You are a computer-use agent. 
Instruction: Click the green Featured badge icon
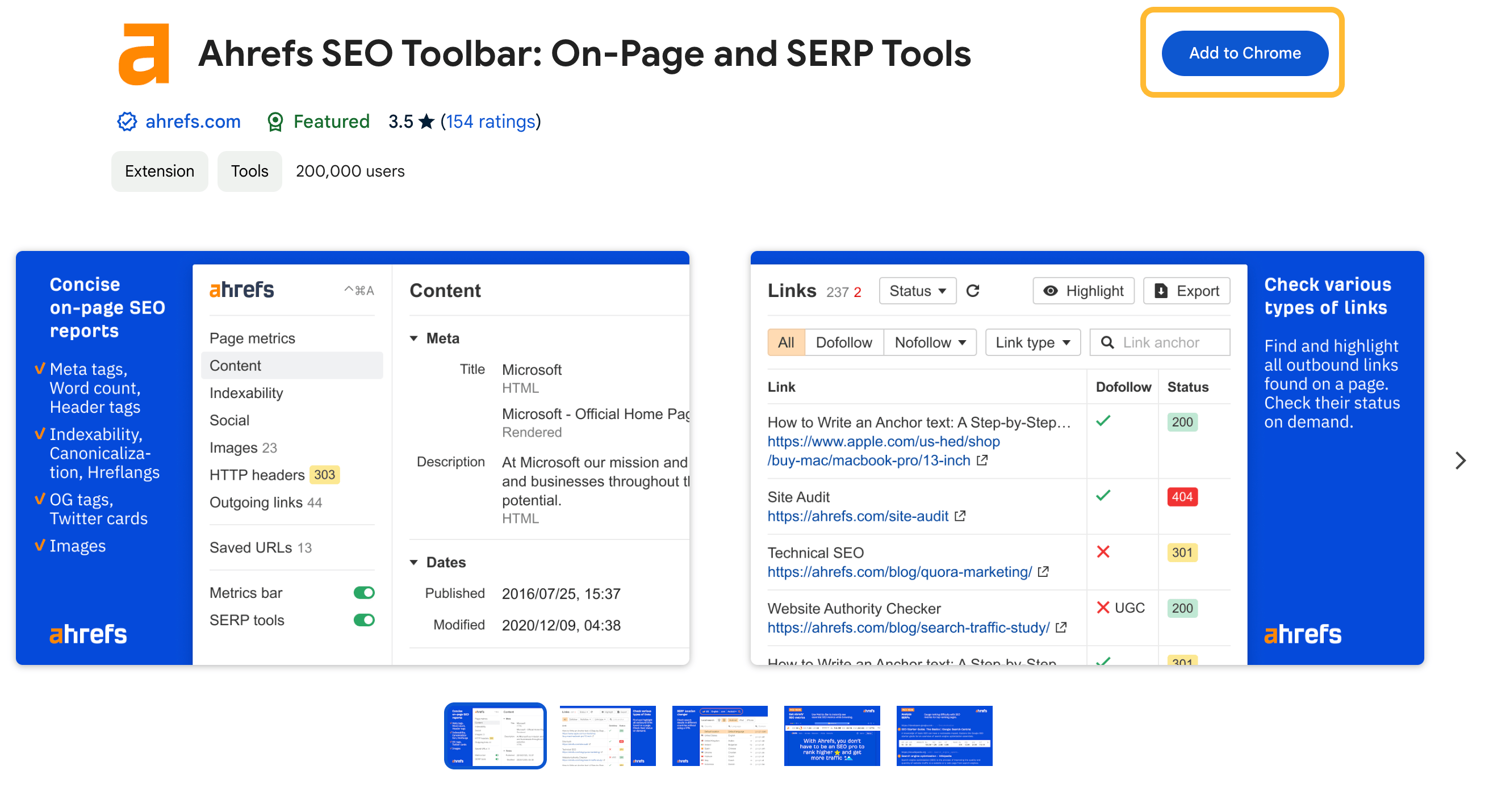coord(276,122)
